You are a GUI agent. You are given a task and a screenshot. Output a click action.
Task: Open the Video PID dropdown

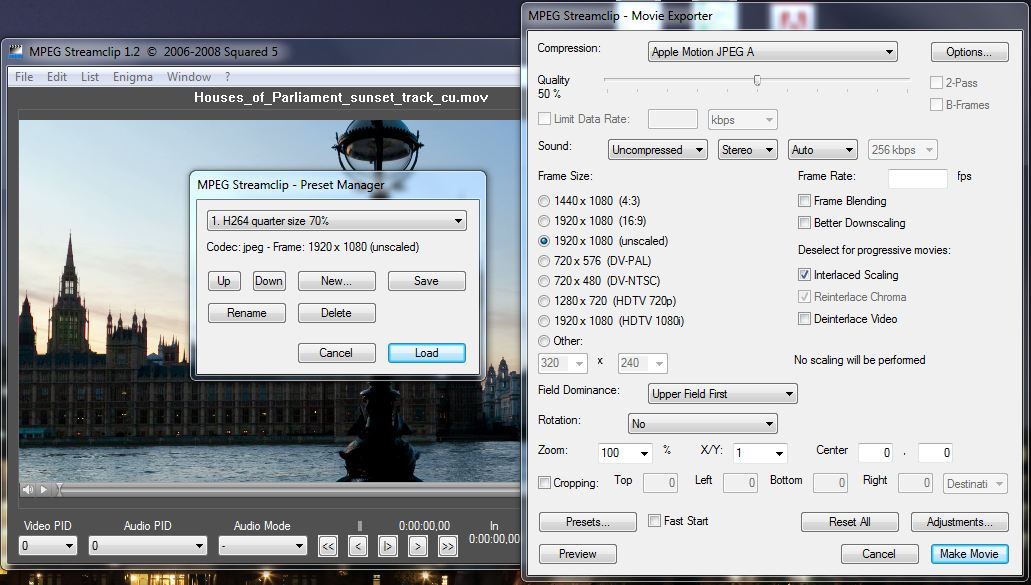click(48, 546)
